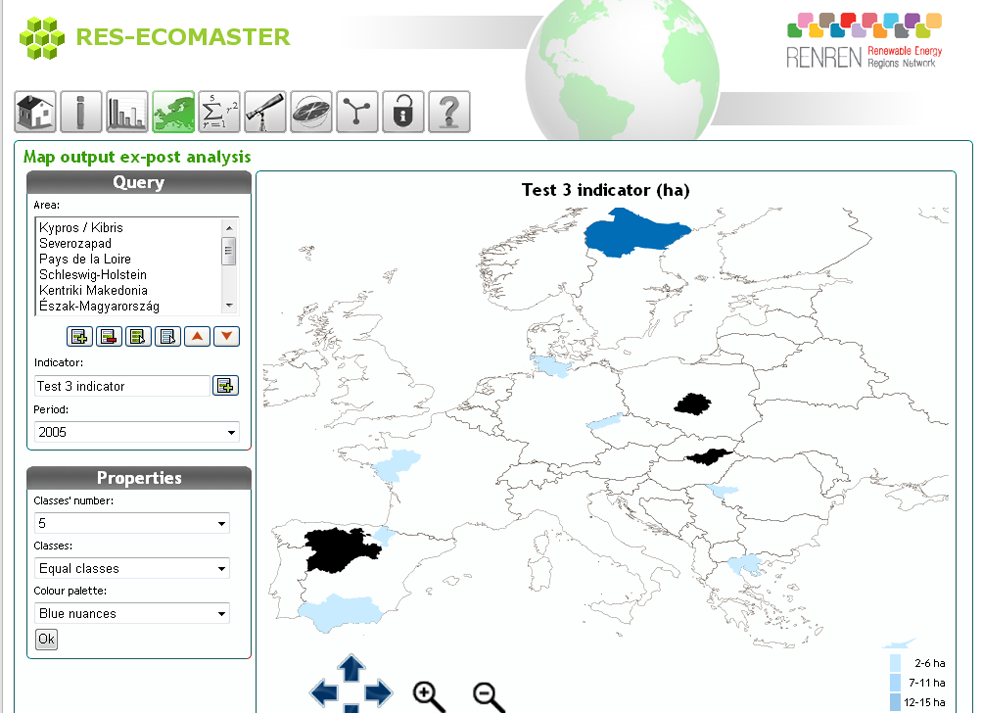Click the third area list icon with green arrow
The height and width of the screenshot is (713, 982).
(138, 336)
